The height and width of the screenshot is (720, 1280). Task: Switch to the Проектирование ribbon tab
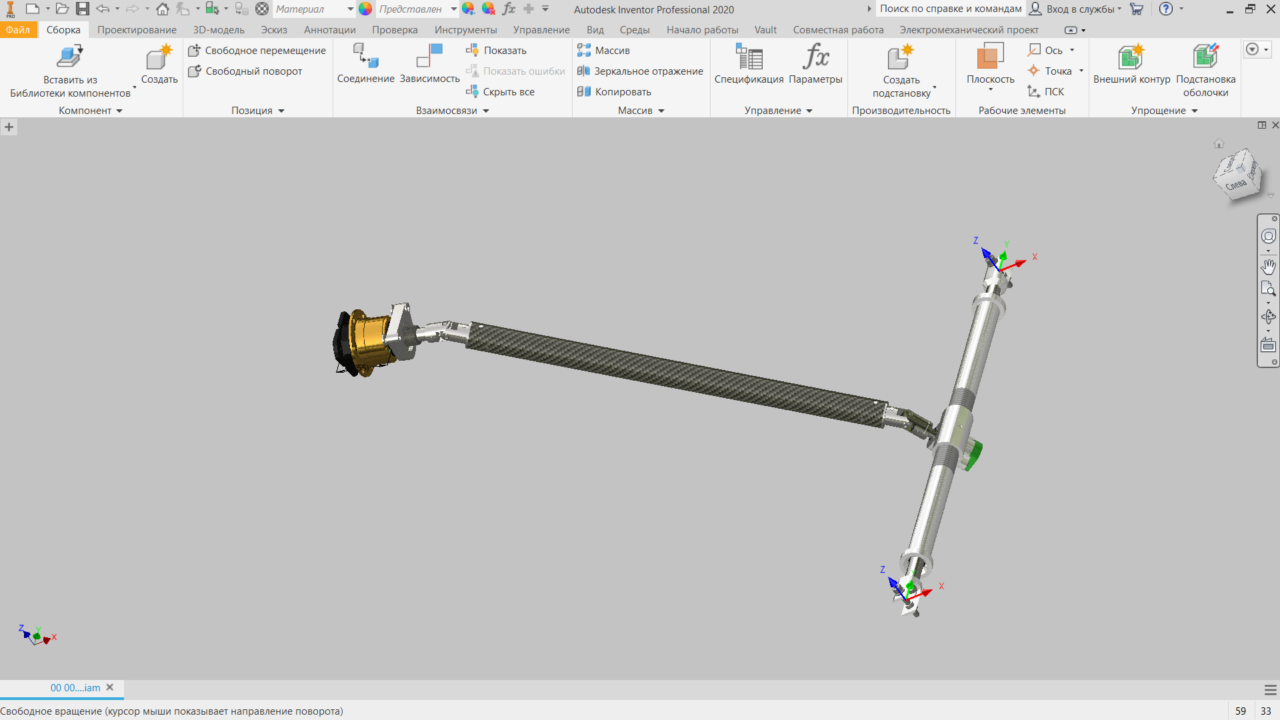tap(137, 30)
